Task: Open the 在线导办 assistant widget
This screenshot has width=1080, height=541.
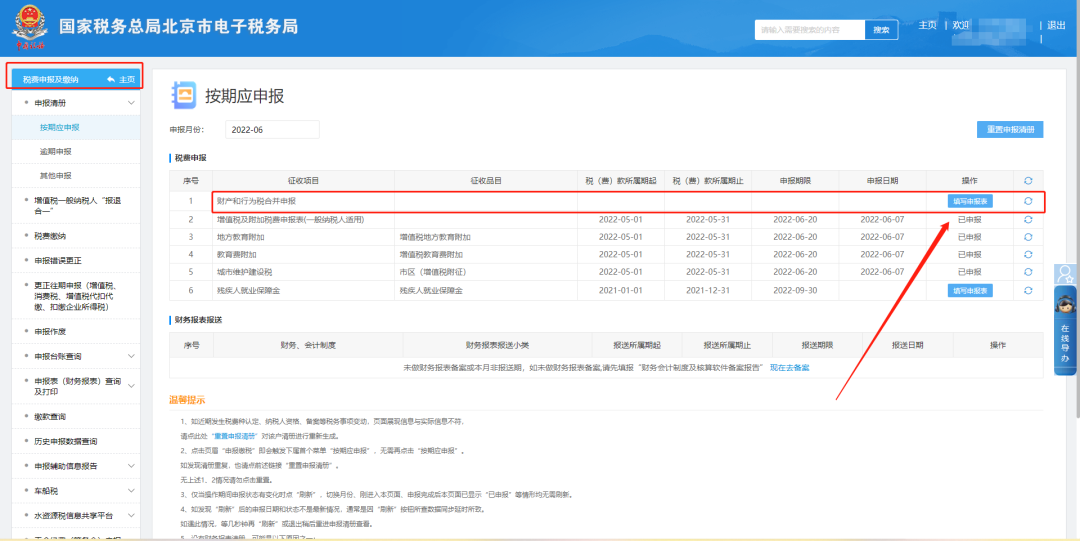Action: click(1066, 331)
